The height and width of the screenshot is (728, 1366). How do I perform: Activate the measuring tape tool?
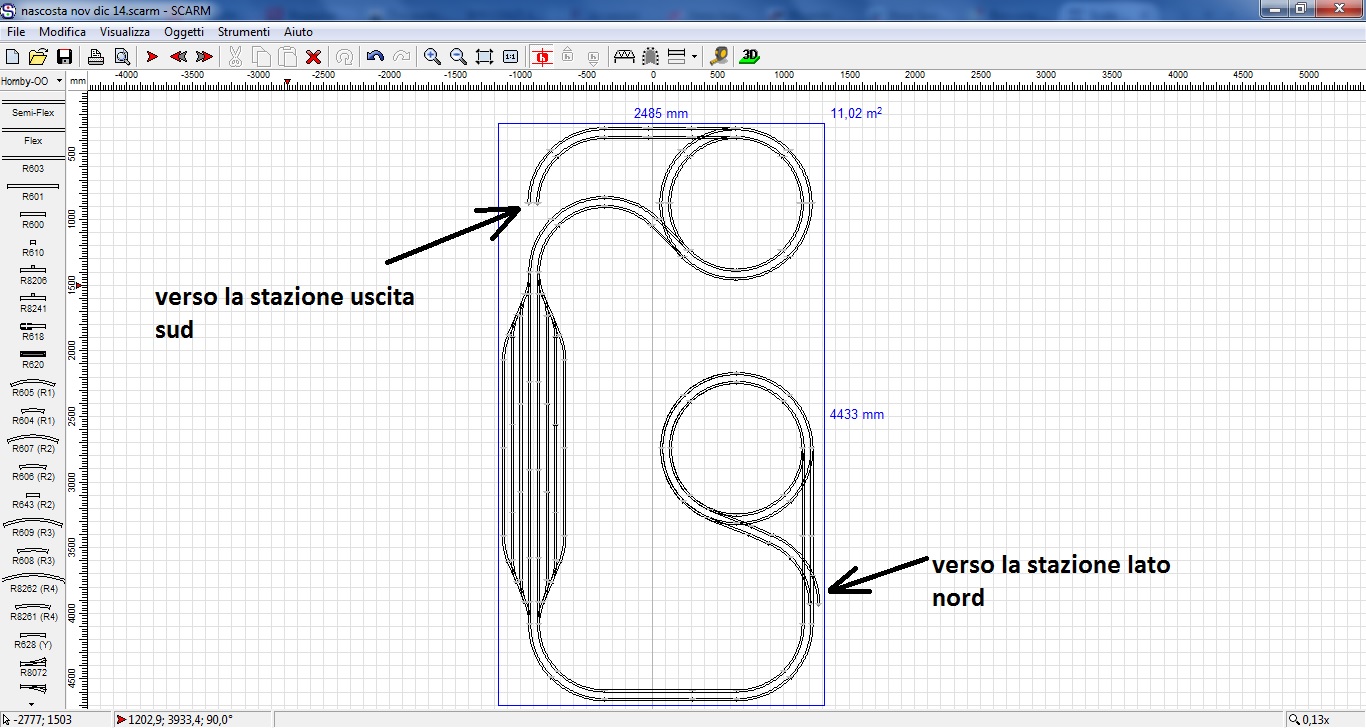719,56
